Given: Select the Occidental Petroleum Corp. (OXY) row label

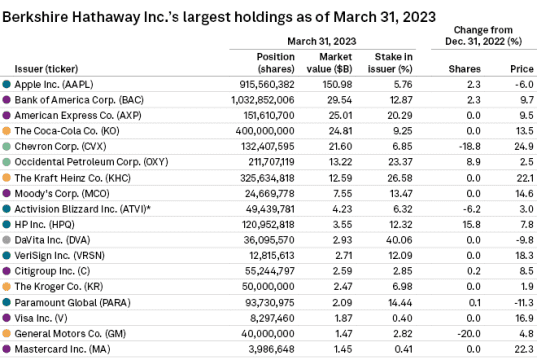Looking at the screenshot, I should tap(91, 162).
